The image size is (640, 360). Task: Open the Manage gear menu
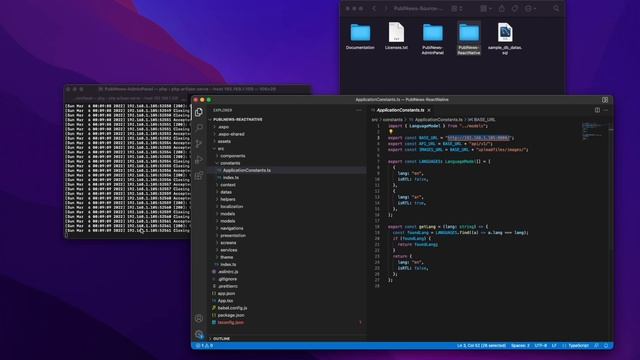pos(199,334)
